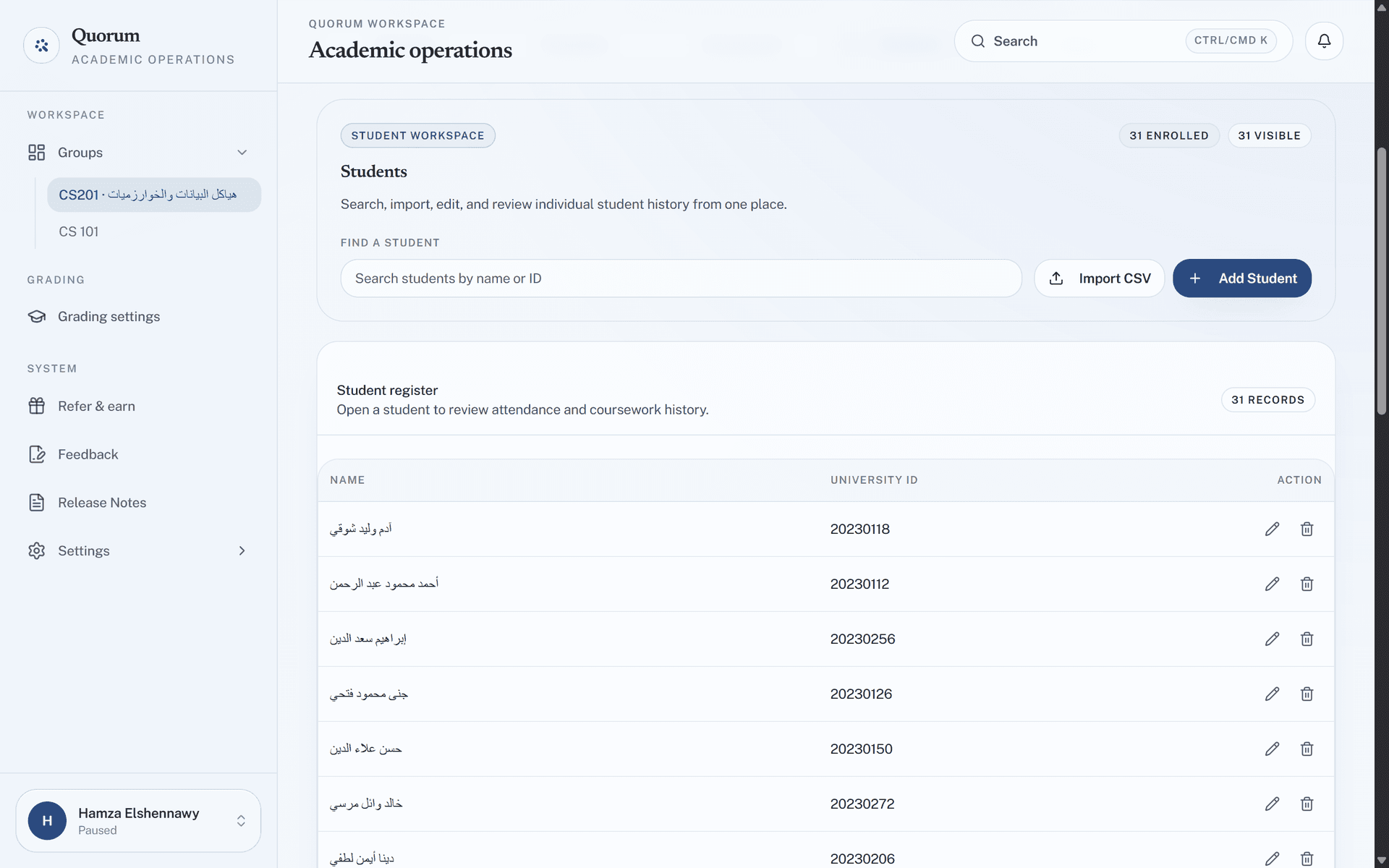Click the 31 VISIBLE badge
1389x868 pixels.
coord(1269,136)
